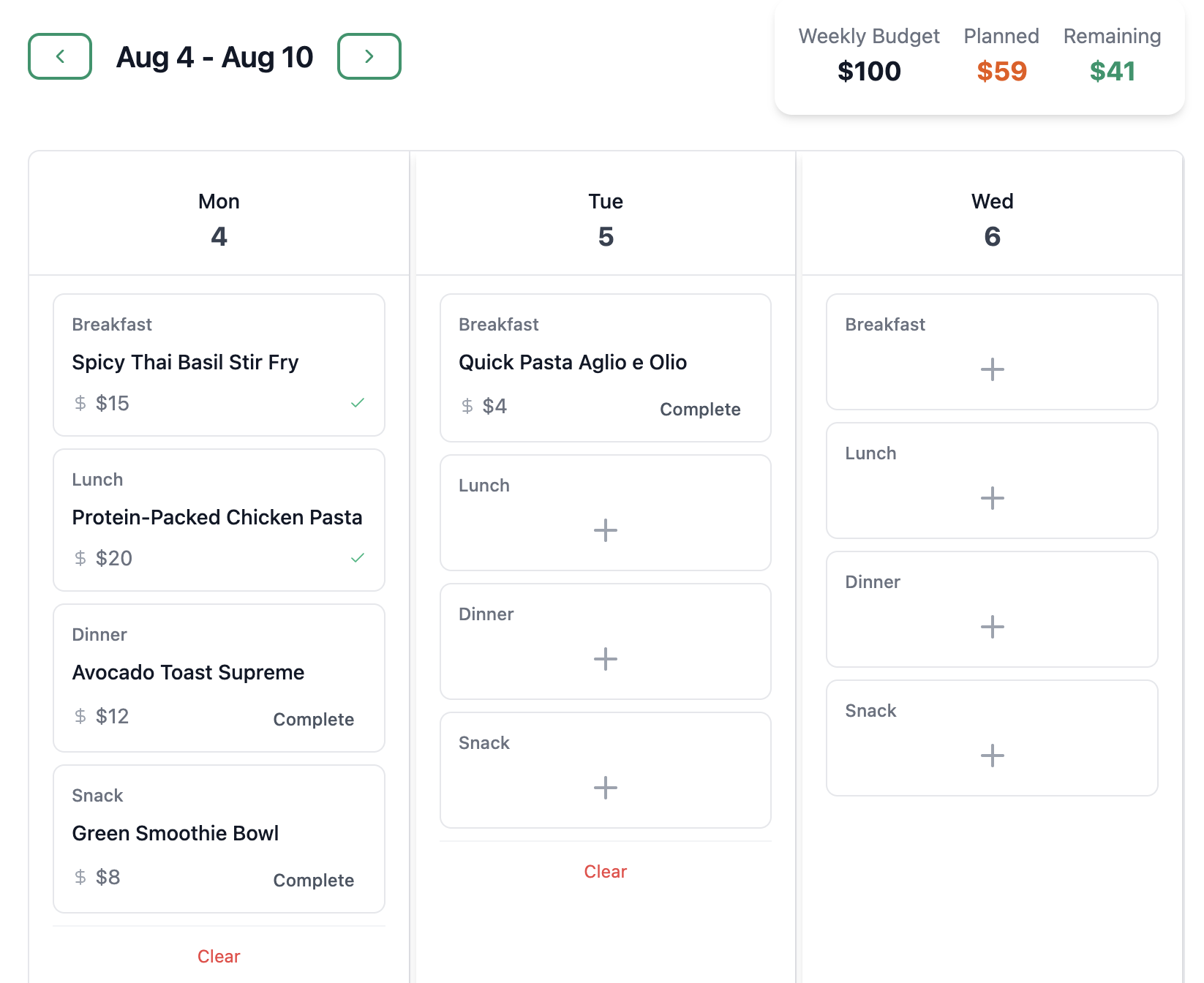Add a lunch meal for Tuesday
This screenshot has width=1204, height=983.
[x=605, y=530]
